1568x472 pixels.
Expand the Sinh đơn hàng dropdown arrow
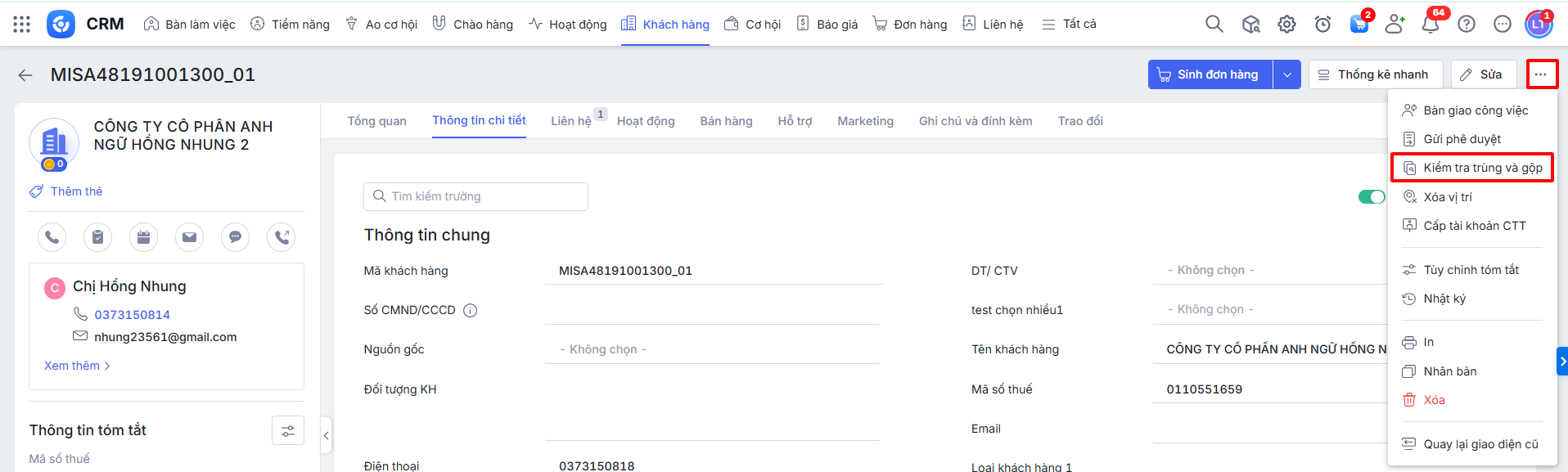(x=1286, y=74)
